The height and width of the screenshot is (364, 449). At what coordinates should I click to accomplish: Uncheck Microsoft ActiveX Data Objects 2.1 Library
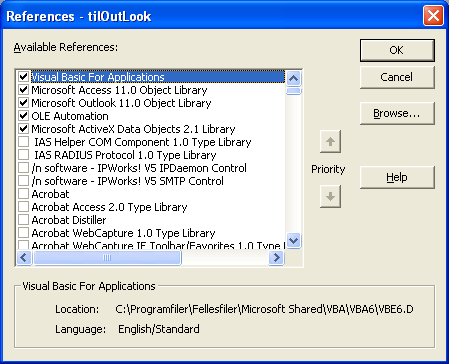23,129
